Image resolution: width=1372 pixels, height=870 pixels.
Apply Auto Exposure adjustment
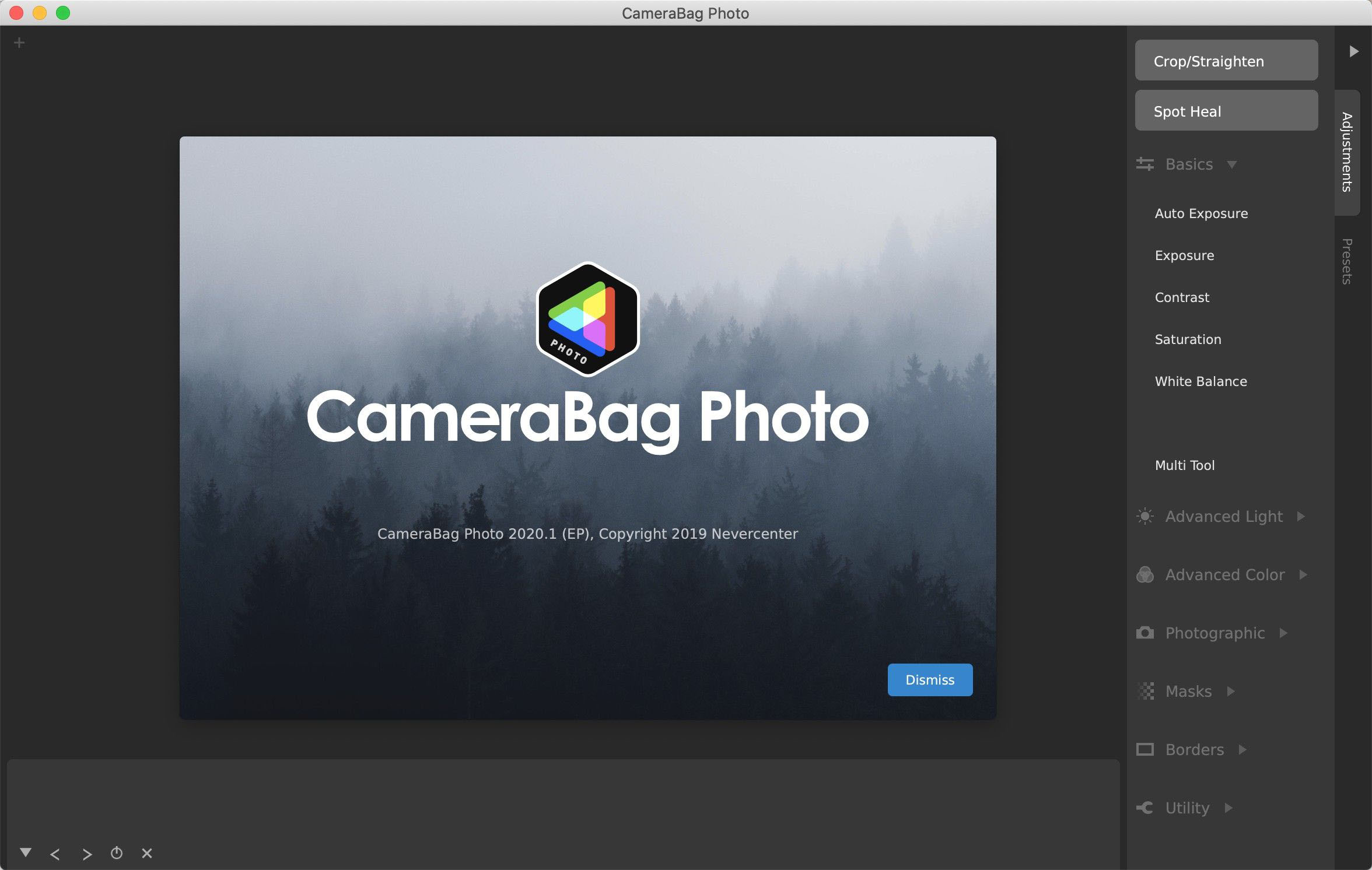1201,213
